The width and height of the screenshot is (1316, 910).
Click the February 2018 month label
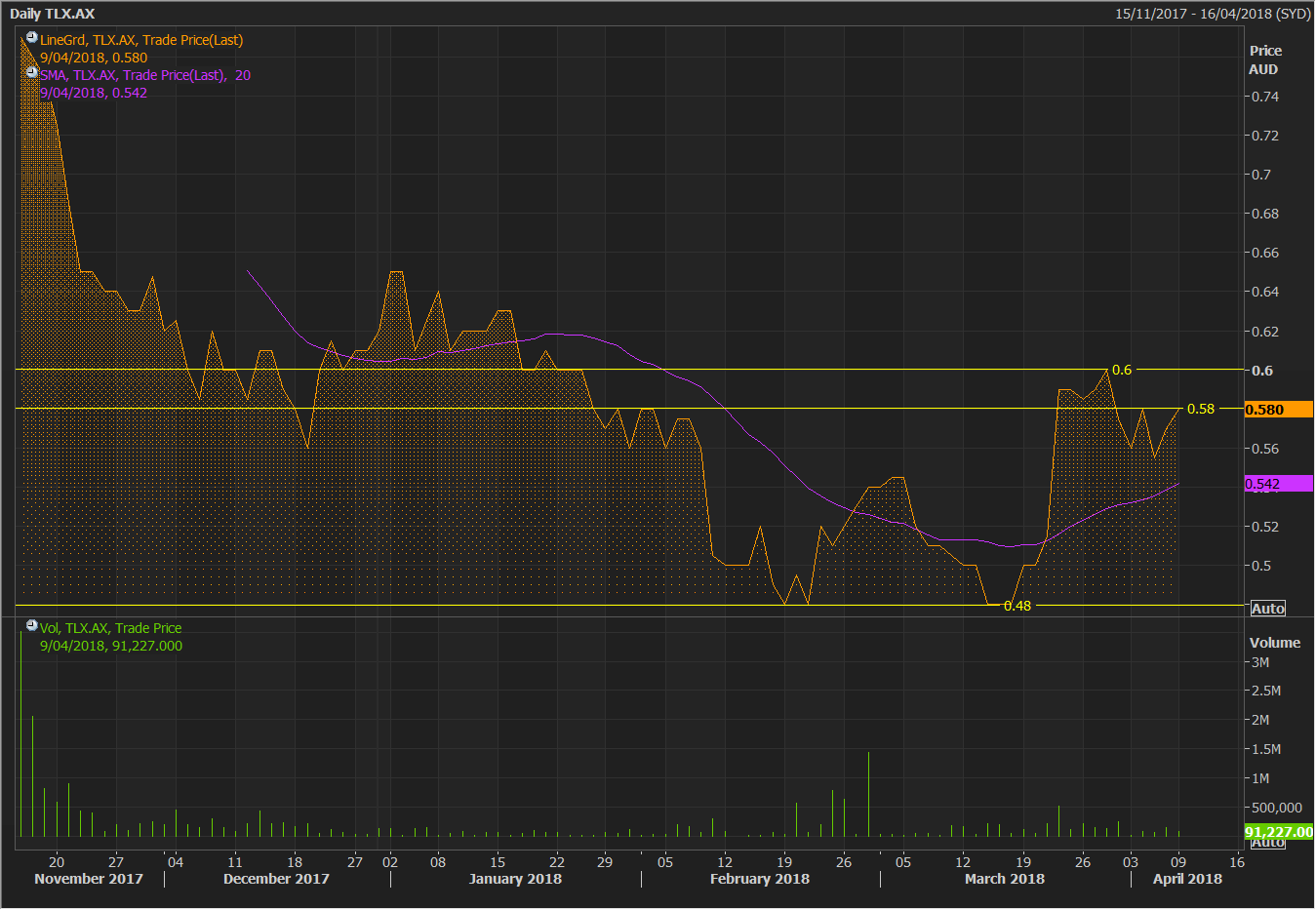[x=760, y=879]
